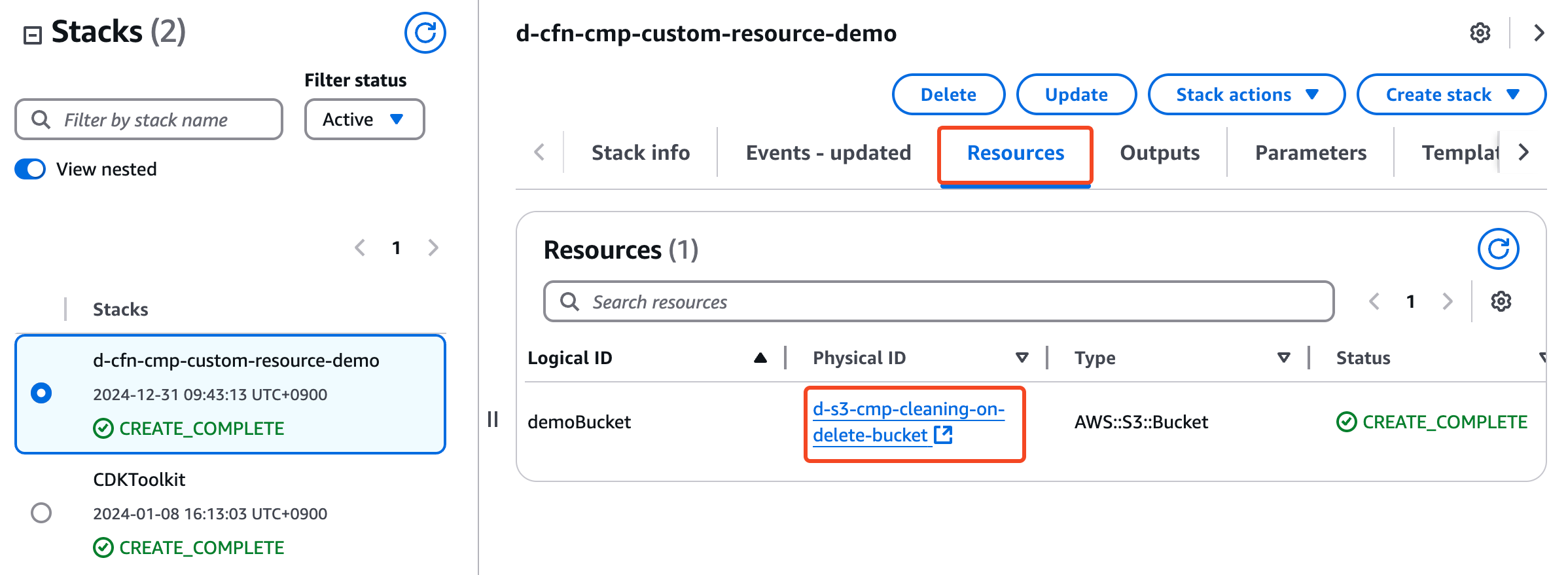
Task: Click the Delete stack button
Action: point(948,94)
